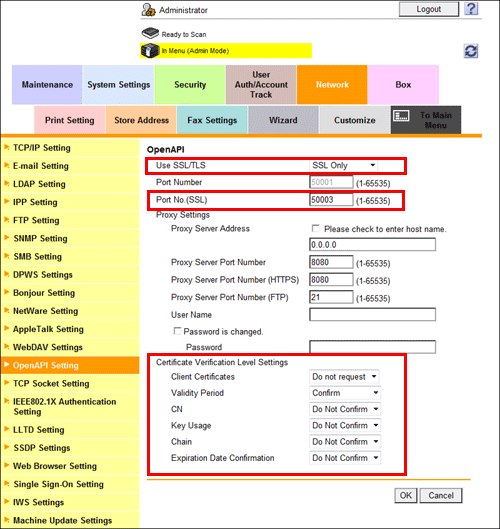The width and height of the screenshot is (500, 529).
Task: Check the enter host name checkbox
Action: (x=315, y=229)
